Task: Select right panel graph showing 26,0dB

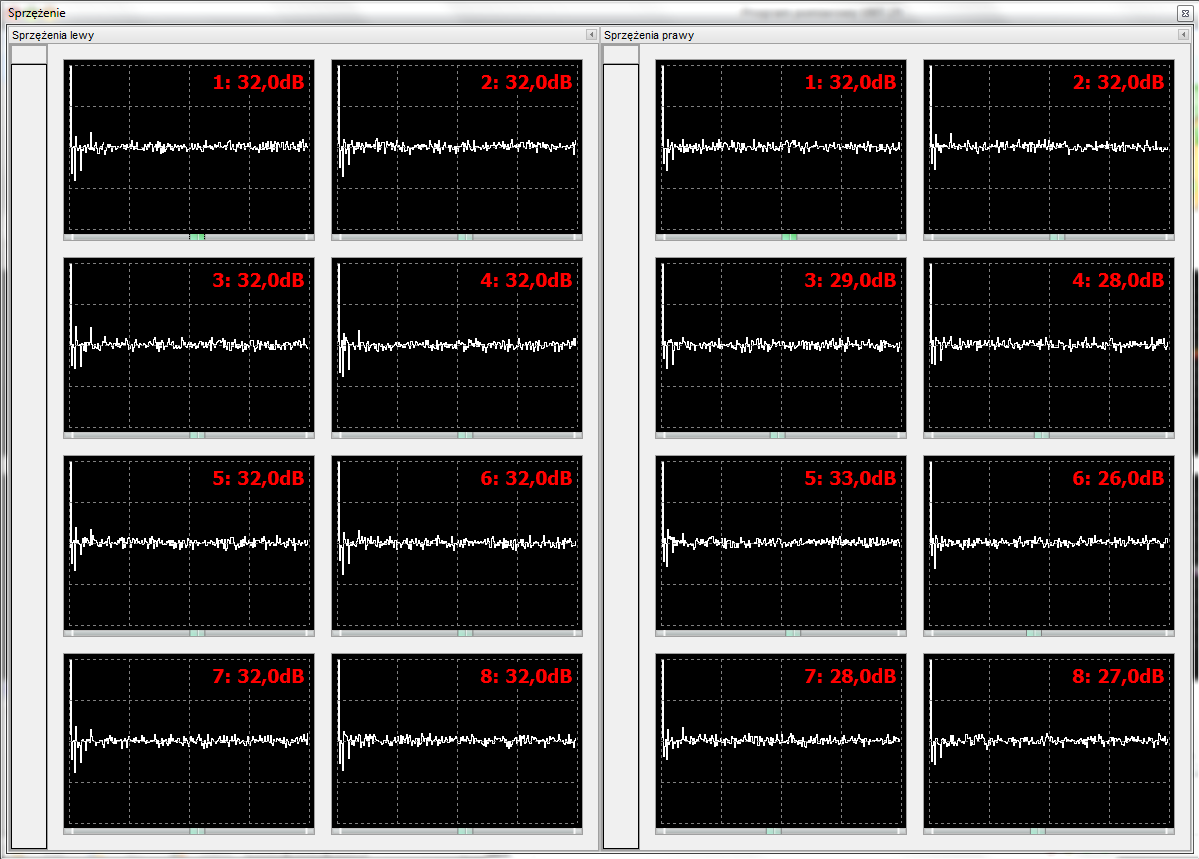Action: tap(1049, 543)
